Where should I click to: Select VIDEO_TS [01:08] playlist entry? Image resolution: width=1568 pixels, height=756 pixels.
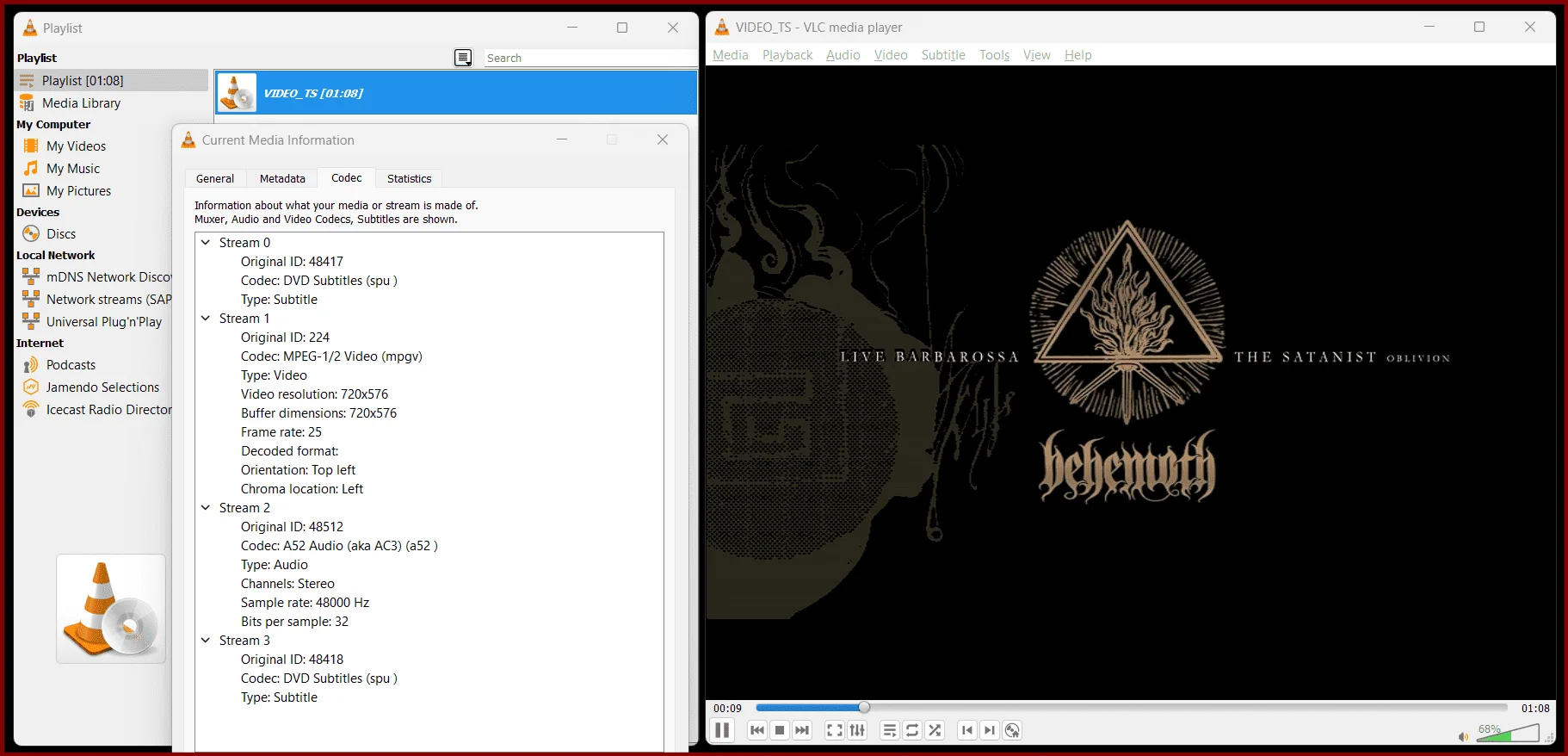pyautogui.click(x=456, y=93)
